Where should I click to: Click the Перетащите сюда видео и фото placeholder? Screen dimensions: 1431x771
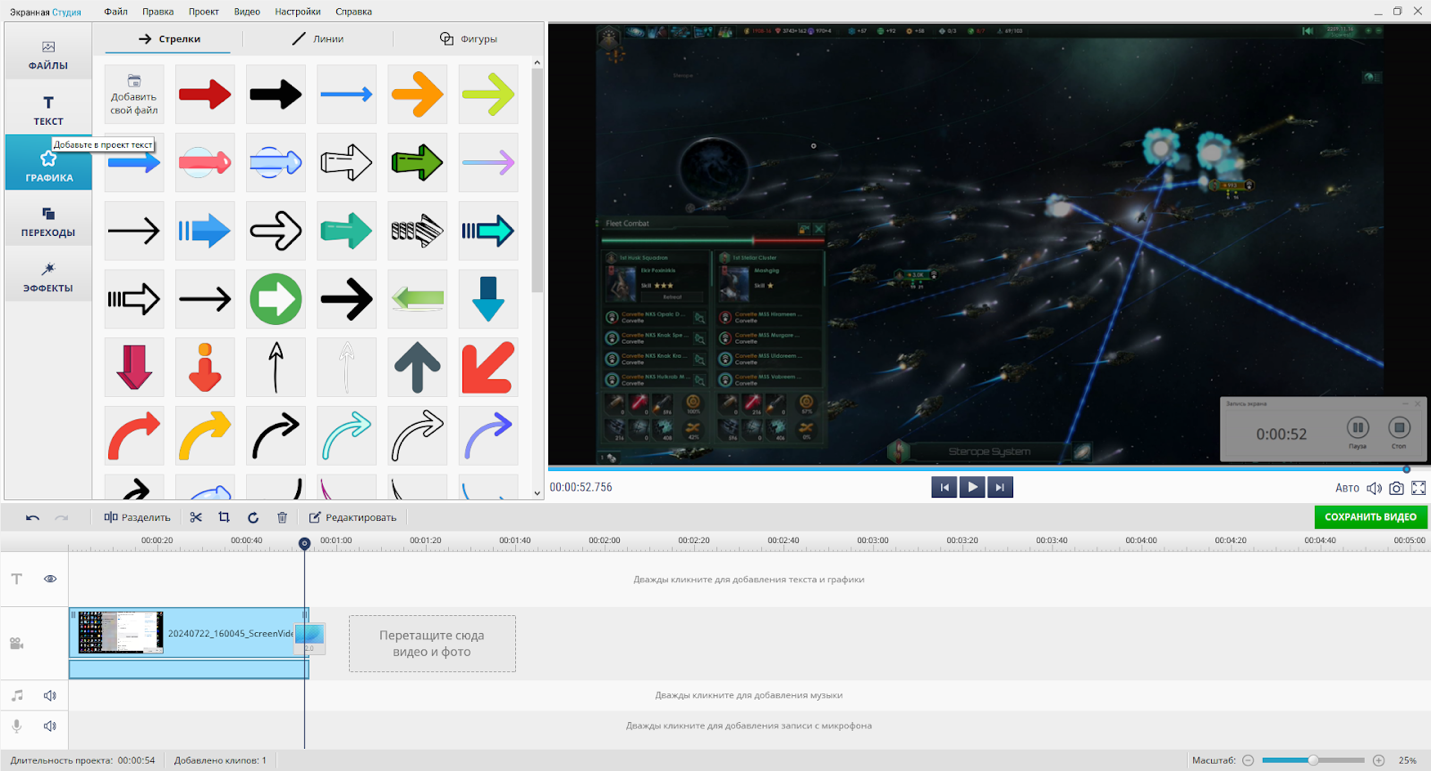[x=432, y=643]
